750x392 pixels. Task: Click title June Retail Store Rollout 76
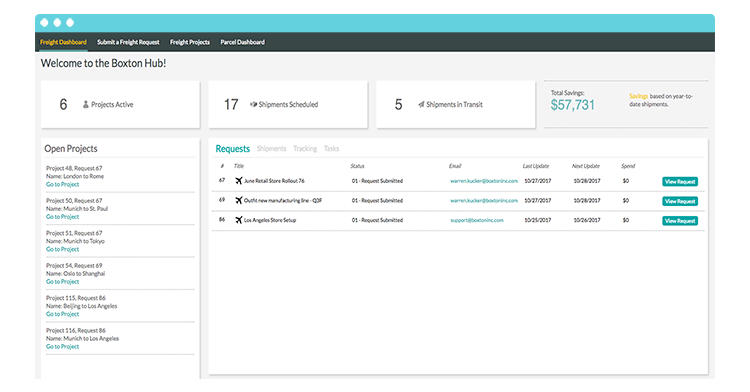pyautogui.click(x=274, y=181)
